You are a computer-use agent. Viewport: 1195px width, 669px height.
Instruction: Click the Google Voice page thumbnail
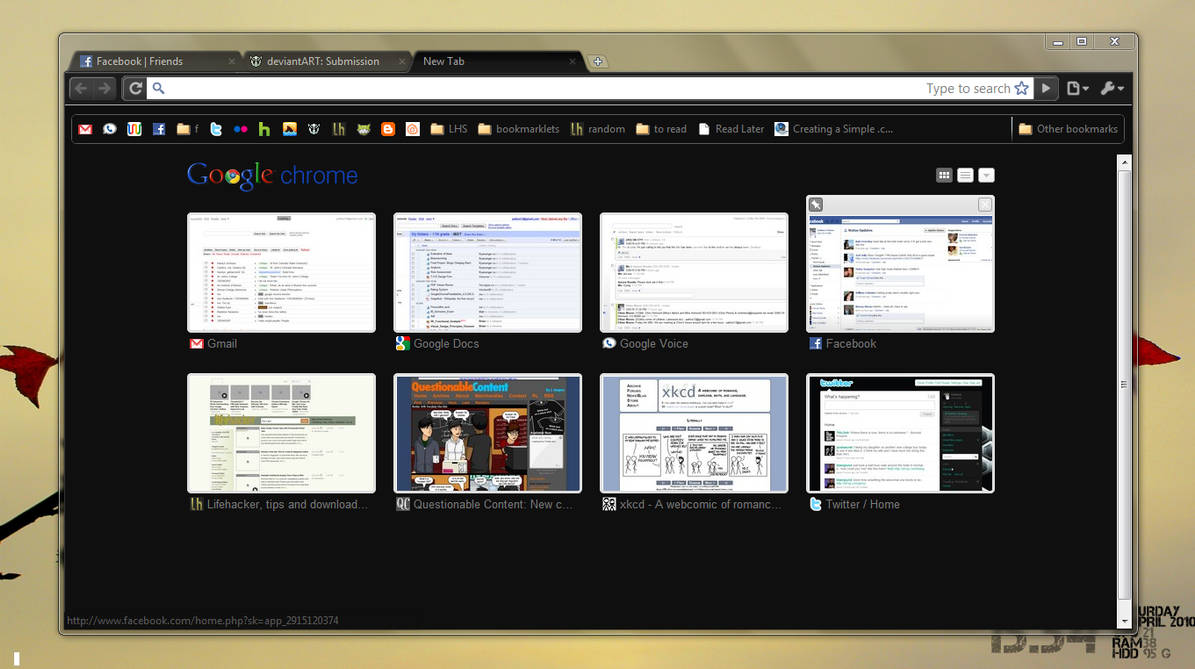[x=694, y=273]
